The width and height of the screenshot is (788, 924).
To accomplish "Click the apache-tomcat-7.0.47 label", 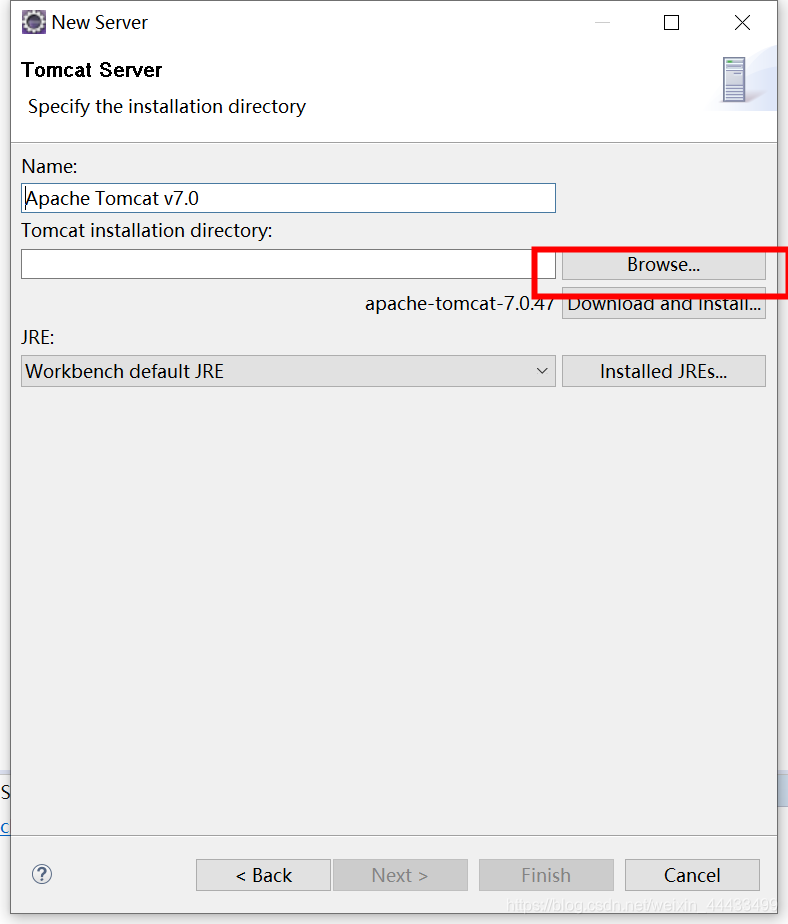I will pyautogui.click(x=460, y=303).
